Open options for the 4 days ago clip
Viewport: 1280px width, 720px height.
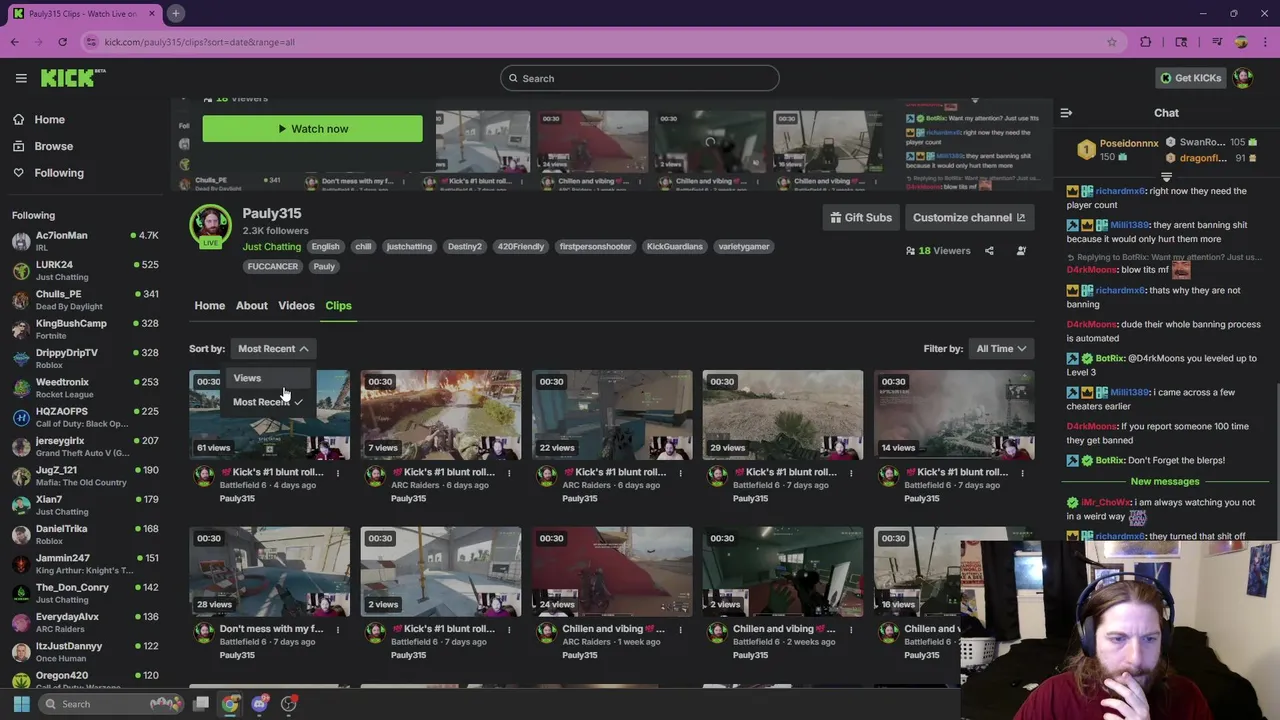(338, 473)
